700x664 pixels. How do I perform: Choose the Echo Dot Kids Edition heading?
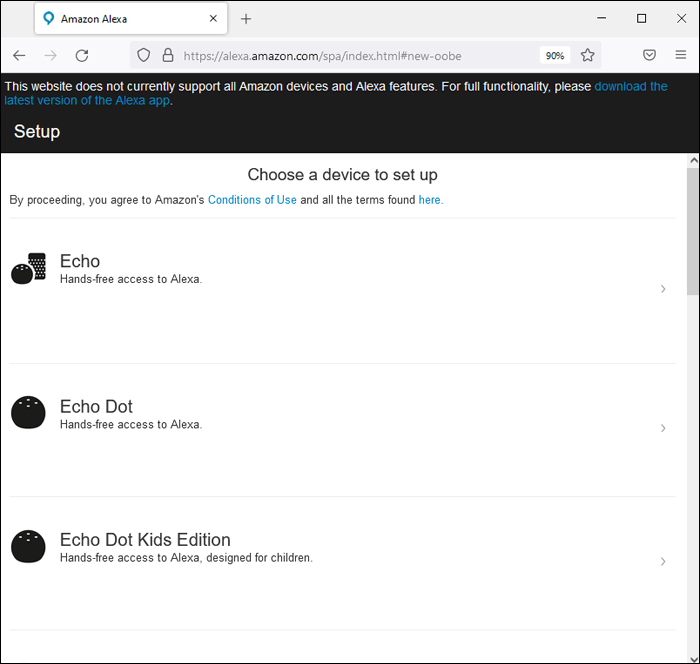145,540
